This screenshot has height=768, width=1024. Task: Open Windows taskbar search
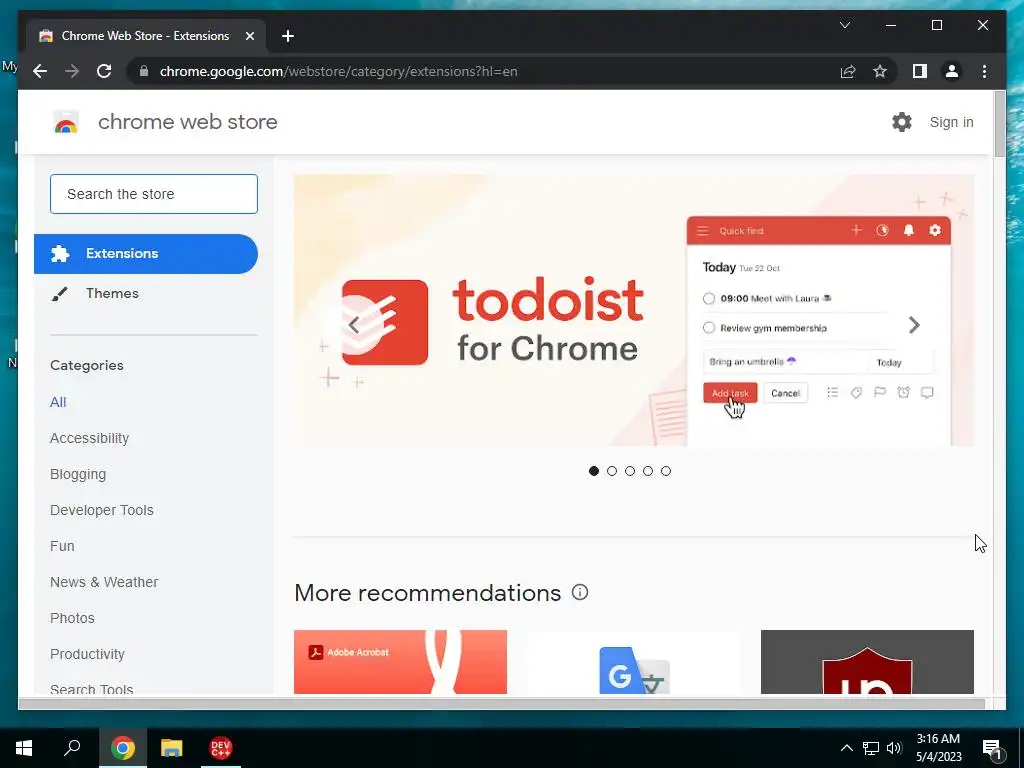(x=72, y=747)
